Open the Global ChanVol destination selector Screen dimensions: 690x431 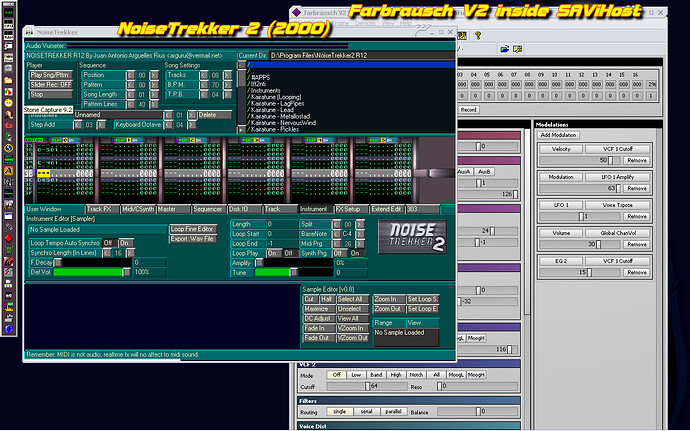click(x=617, y=233)
